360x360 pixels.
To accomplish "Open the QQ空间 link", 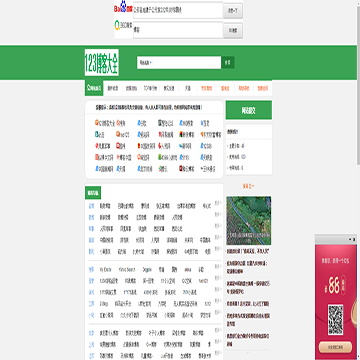I will [187, 281].
